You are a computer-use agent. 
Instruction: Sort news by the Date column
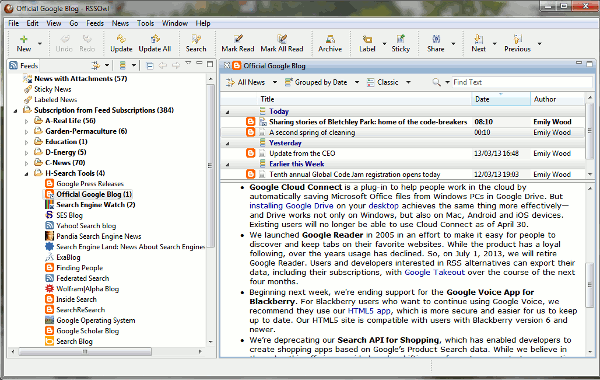click(501, 99)
